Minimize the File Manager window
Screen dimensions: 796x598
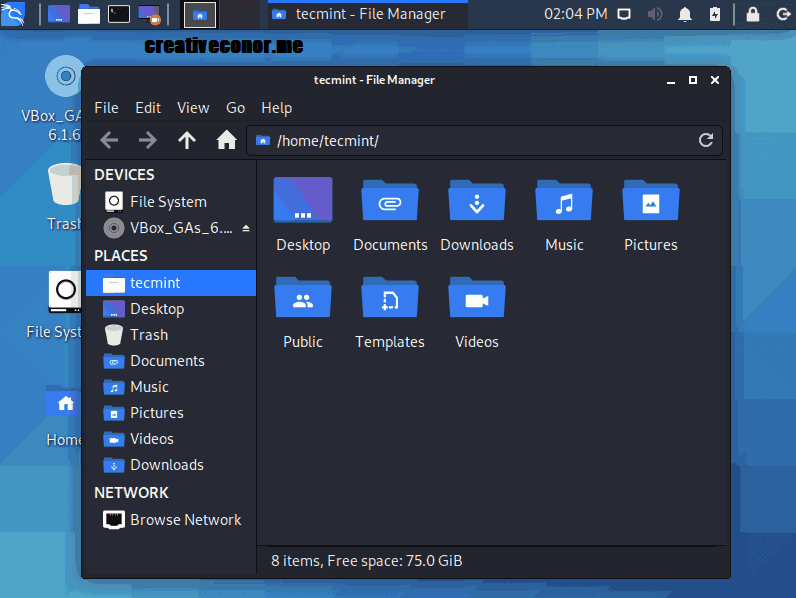pos(671,80)
